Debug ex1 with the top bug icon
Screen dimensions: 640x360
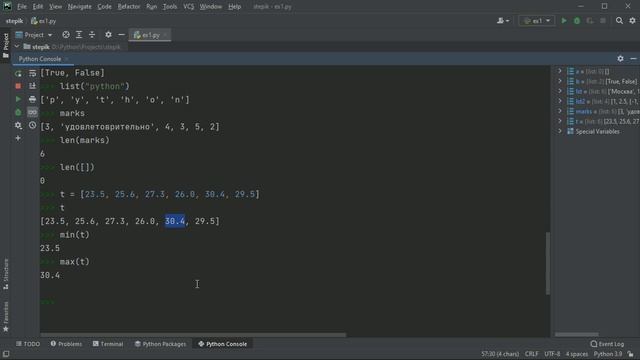point(577,20)
